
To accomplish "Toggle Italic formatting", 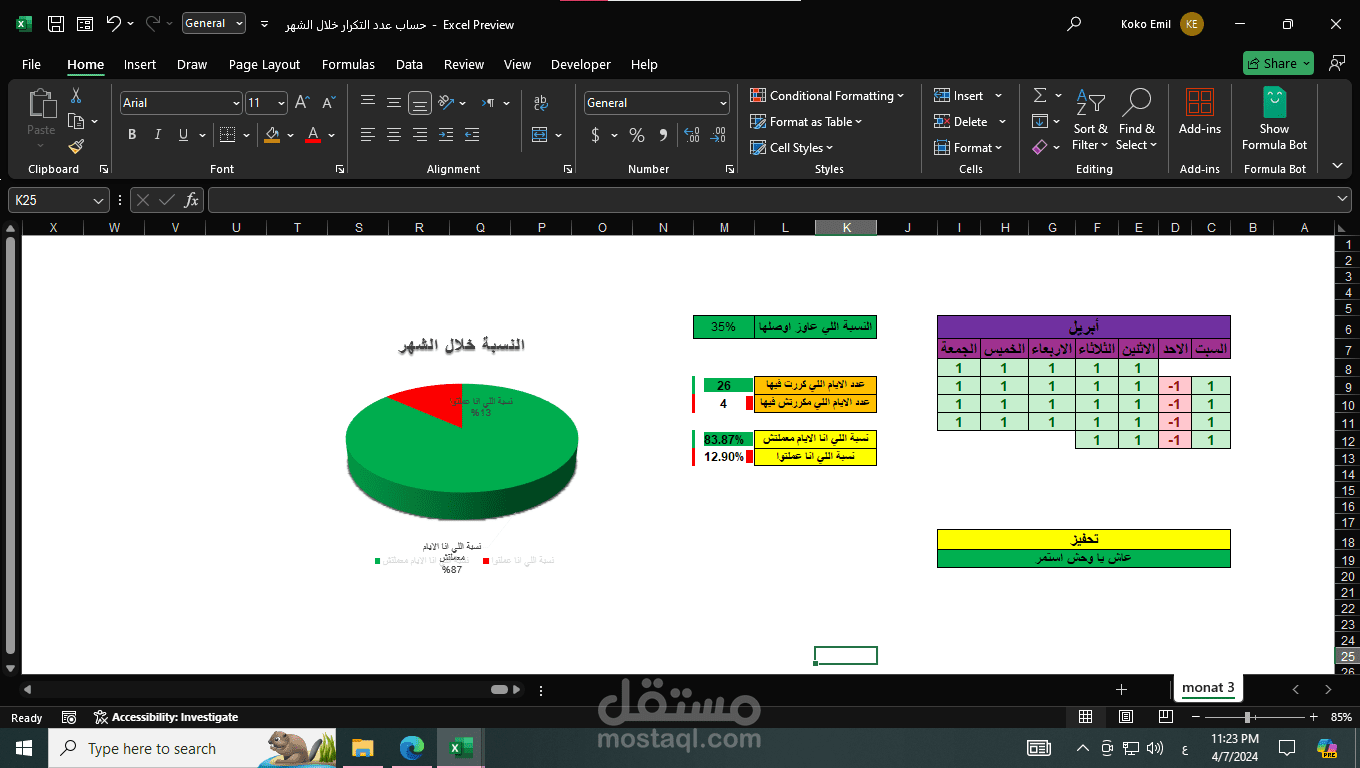I will 157,135.
